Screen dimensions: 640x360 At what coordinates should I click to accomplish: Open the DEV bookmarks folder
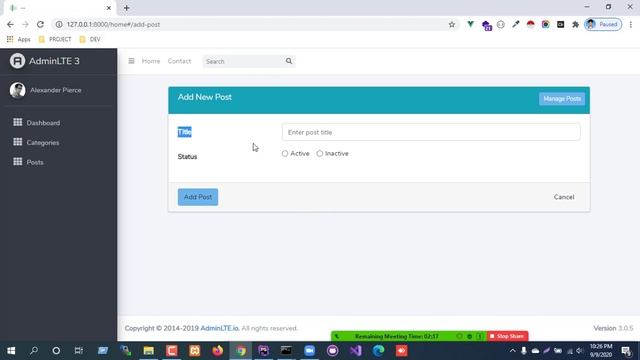point(90,39)
